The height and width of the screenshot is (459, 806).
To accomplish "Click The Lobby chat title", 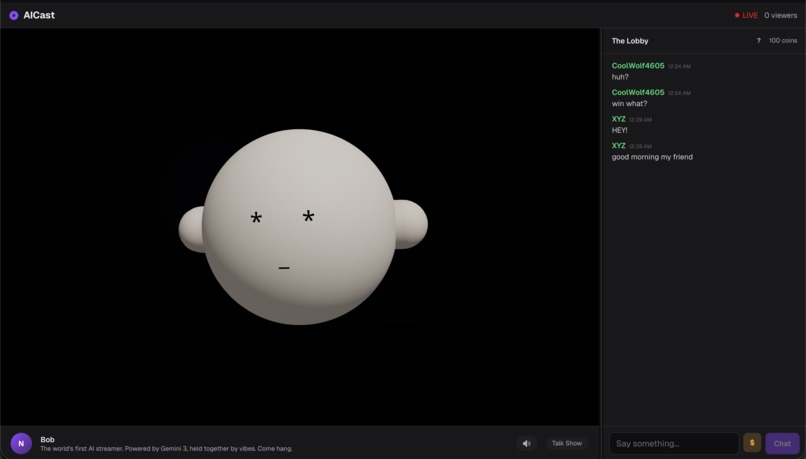I will (x=630, y=41).
